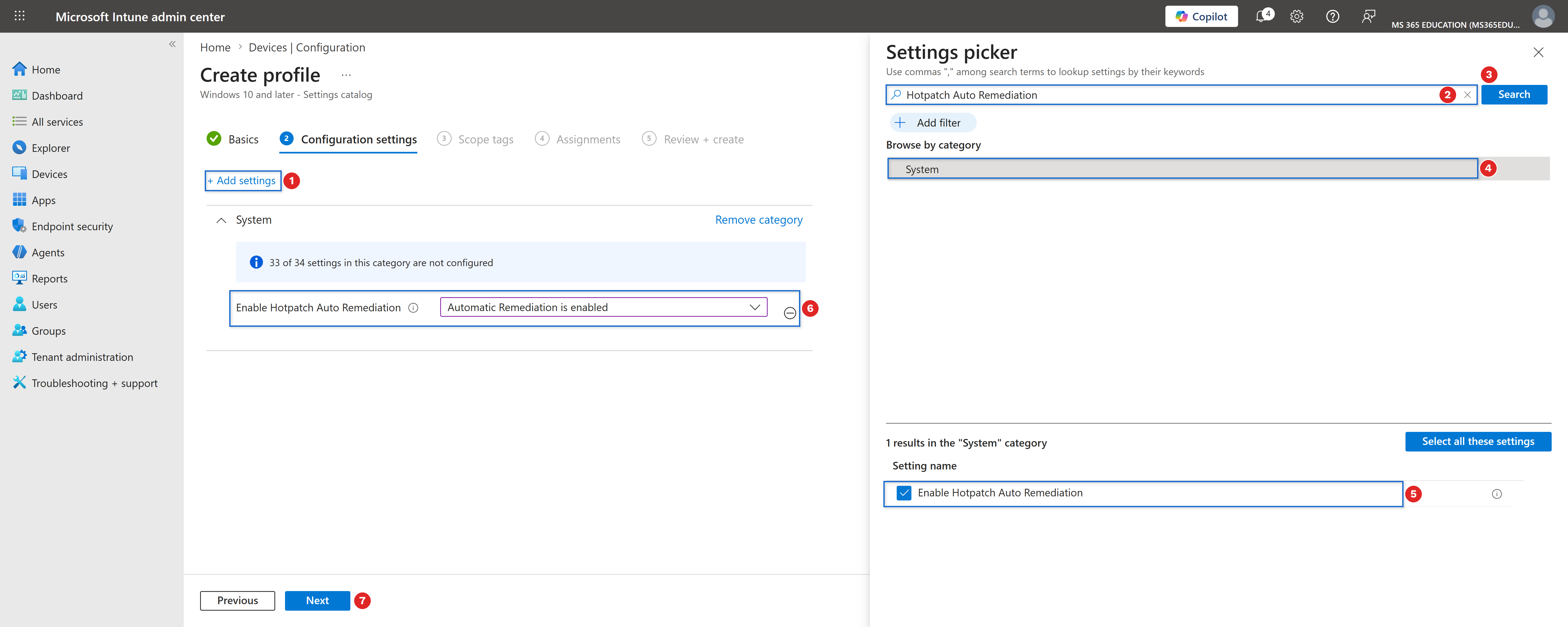Open All services in the sidebar
1568x627 pixels.
click(x=47, y=122)
